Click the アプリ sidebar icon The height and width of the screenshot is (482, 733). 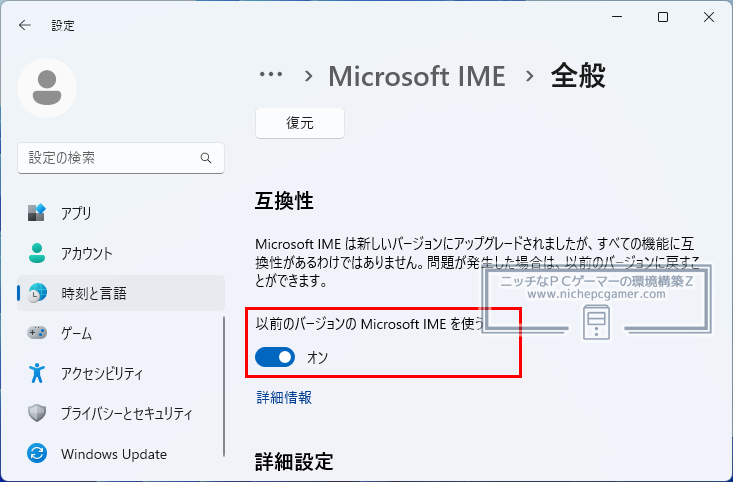[x=36, y=213]
